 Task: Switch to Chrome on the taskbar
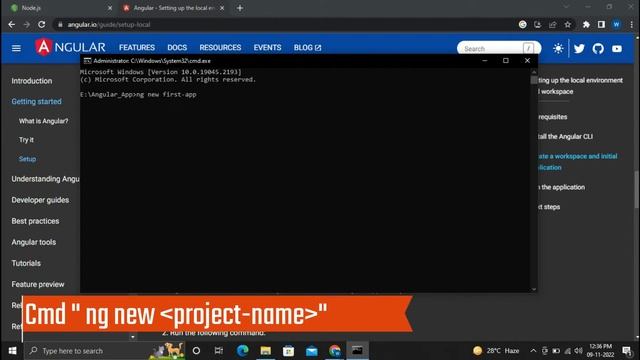(335, 351)
